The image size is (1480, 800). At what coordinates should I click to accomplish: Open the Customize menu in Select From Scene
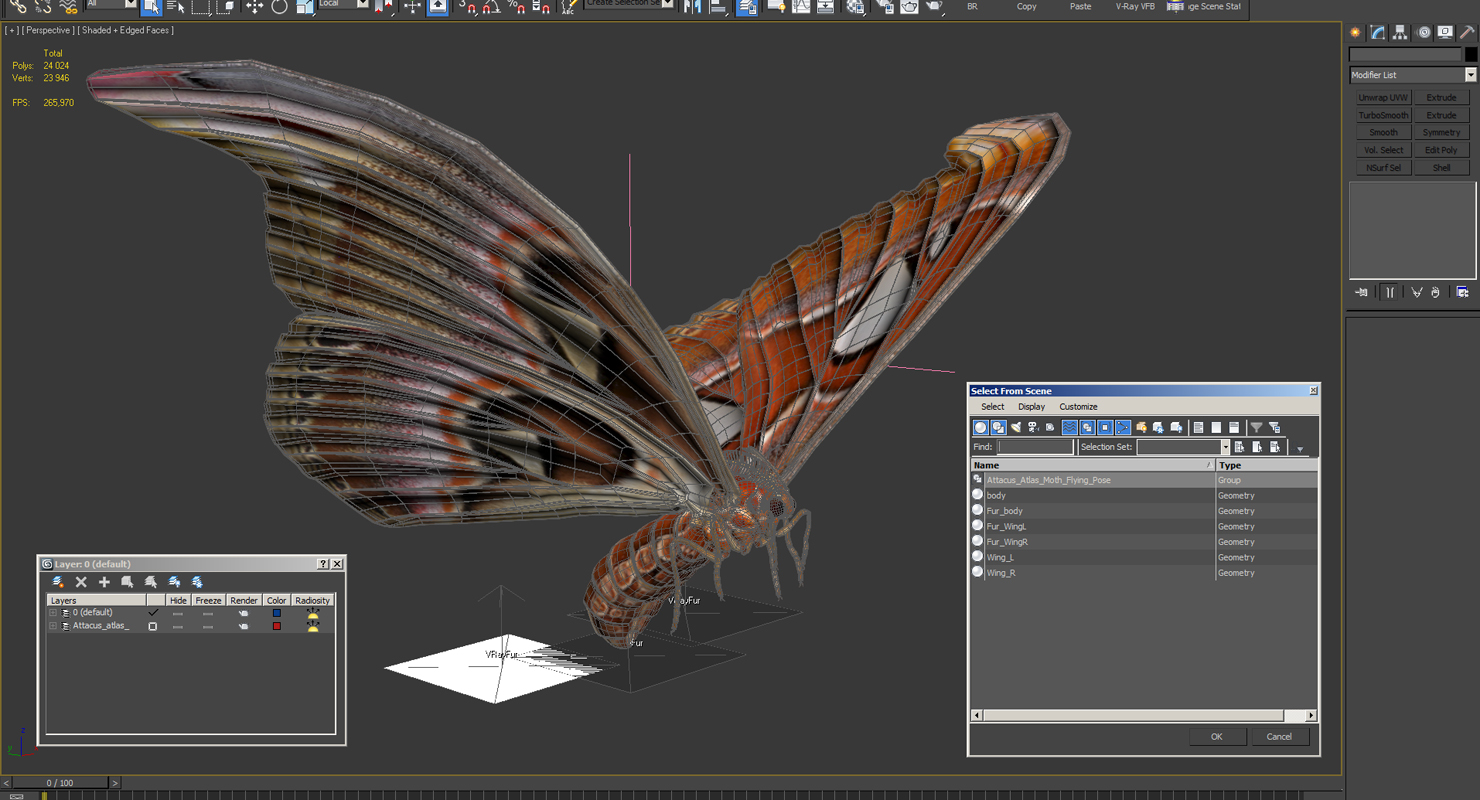tap(1078, 407)
